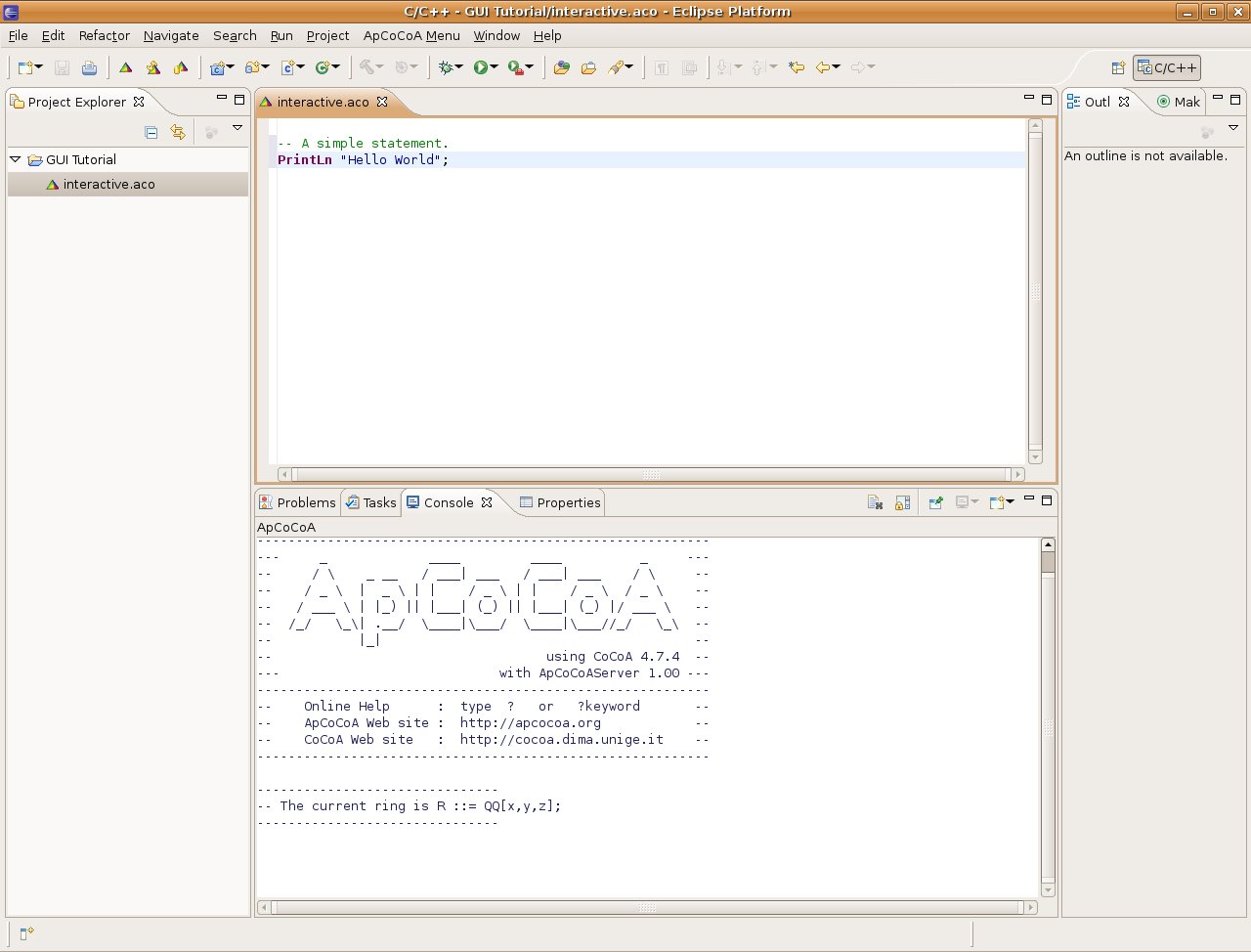Open the Search flashlight dropdown arrow
Viewport: 1251px width, 952px height.
(629, 67)
